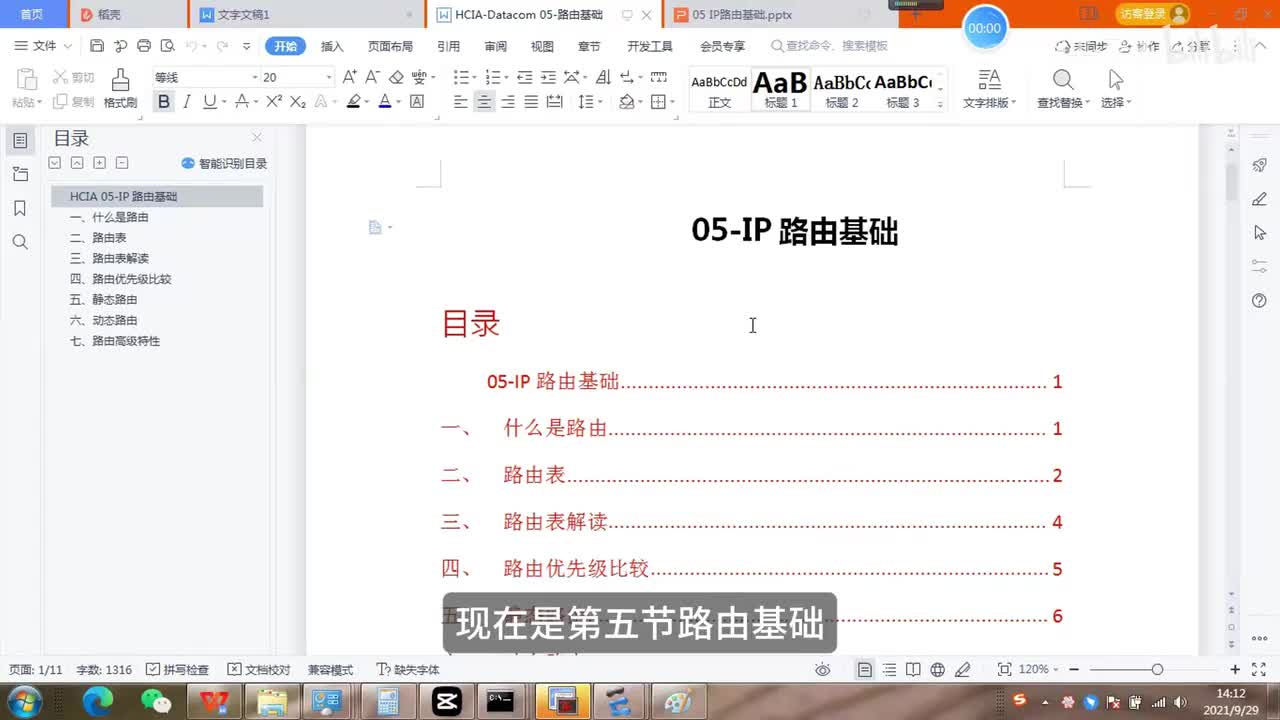Click the 二、路由表 TOC entry
This screenshot has width=1280, height=720.
[751, 475]
